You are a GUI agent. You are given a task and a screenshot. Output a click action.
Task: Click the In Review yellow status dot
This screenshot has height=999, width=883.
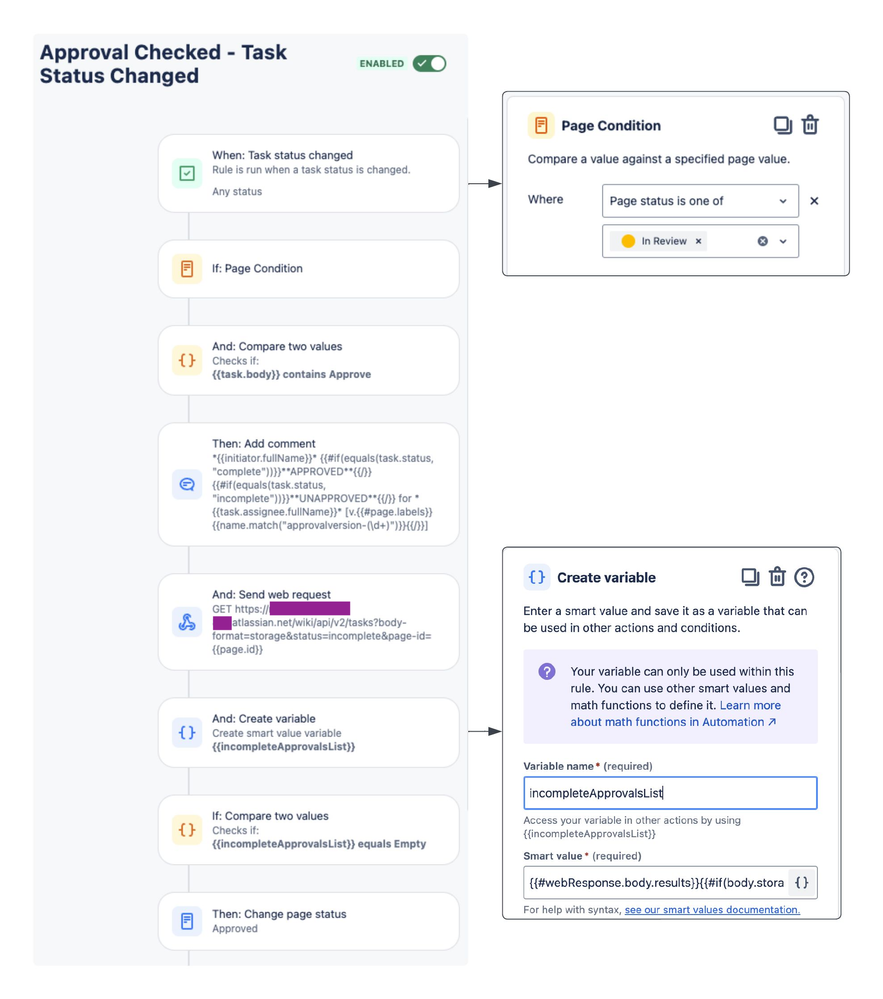[x=628, y=241]
